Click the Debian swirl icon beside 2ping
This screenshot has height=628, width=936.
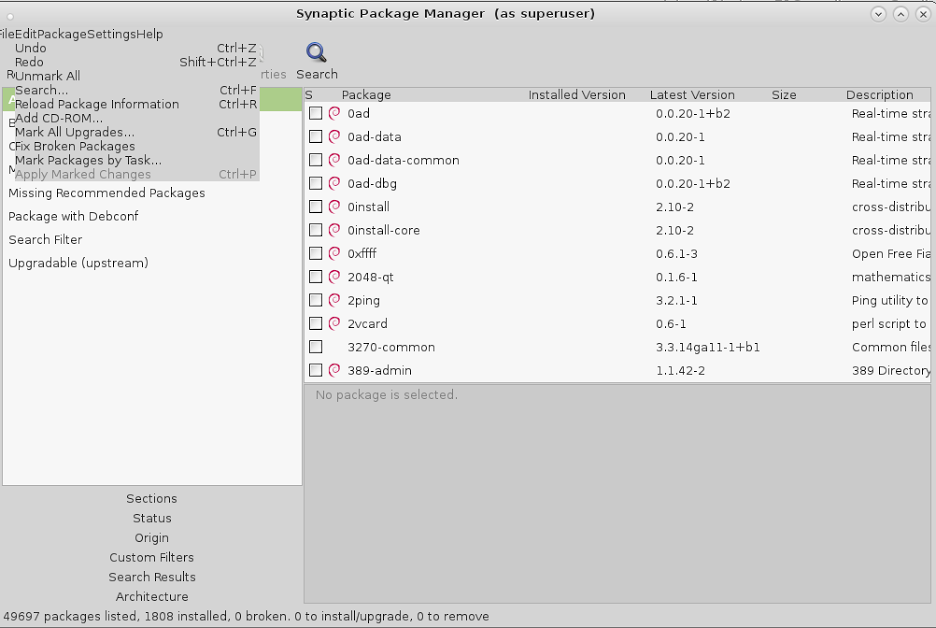click(x=334, y=300)
